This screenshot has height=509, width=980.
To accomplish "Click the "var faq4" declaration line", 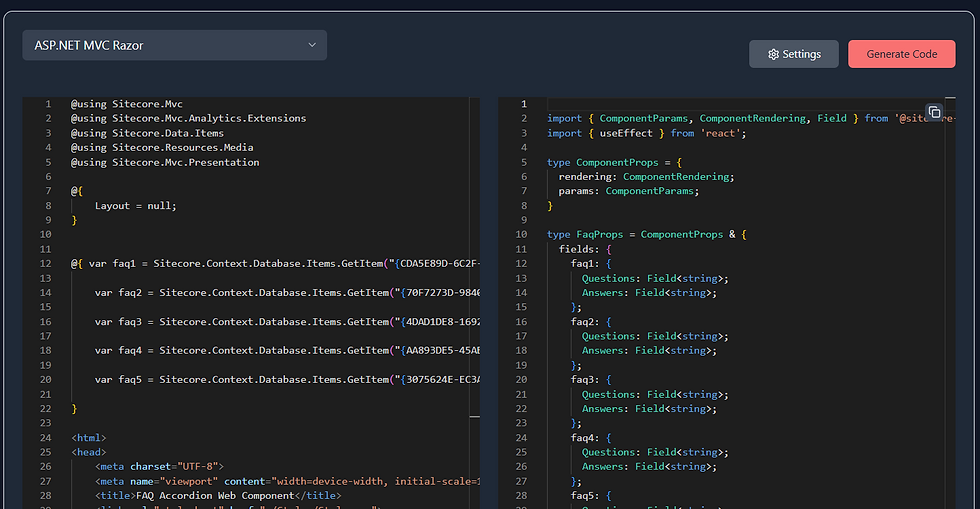I will coord(287,351).
